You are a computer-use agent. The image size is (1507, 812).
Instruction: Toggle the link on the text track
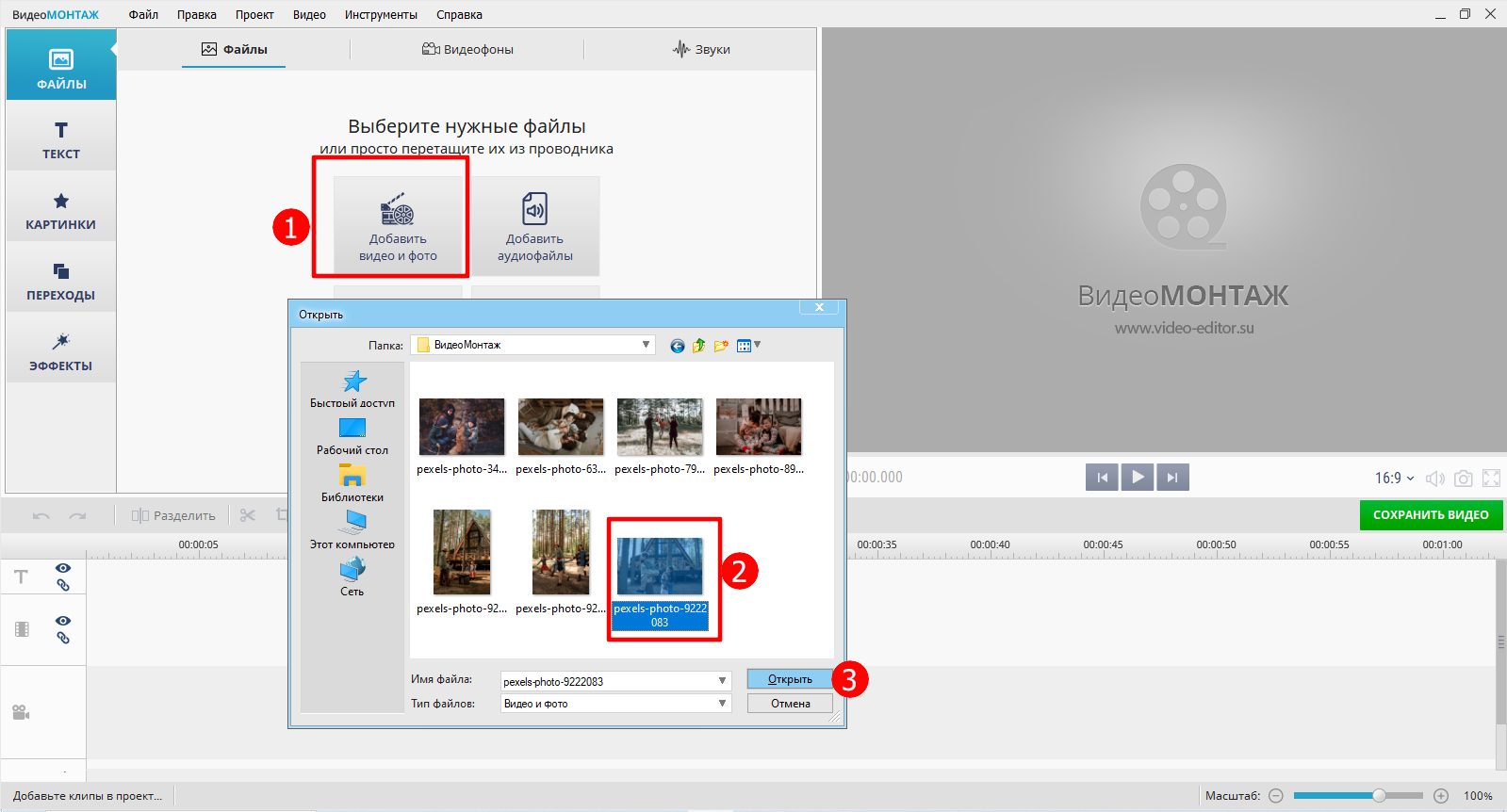[x=63, y=585]
